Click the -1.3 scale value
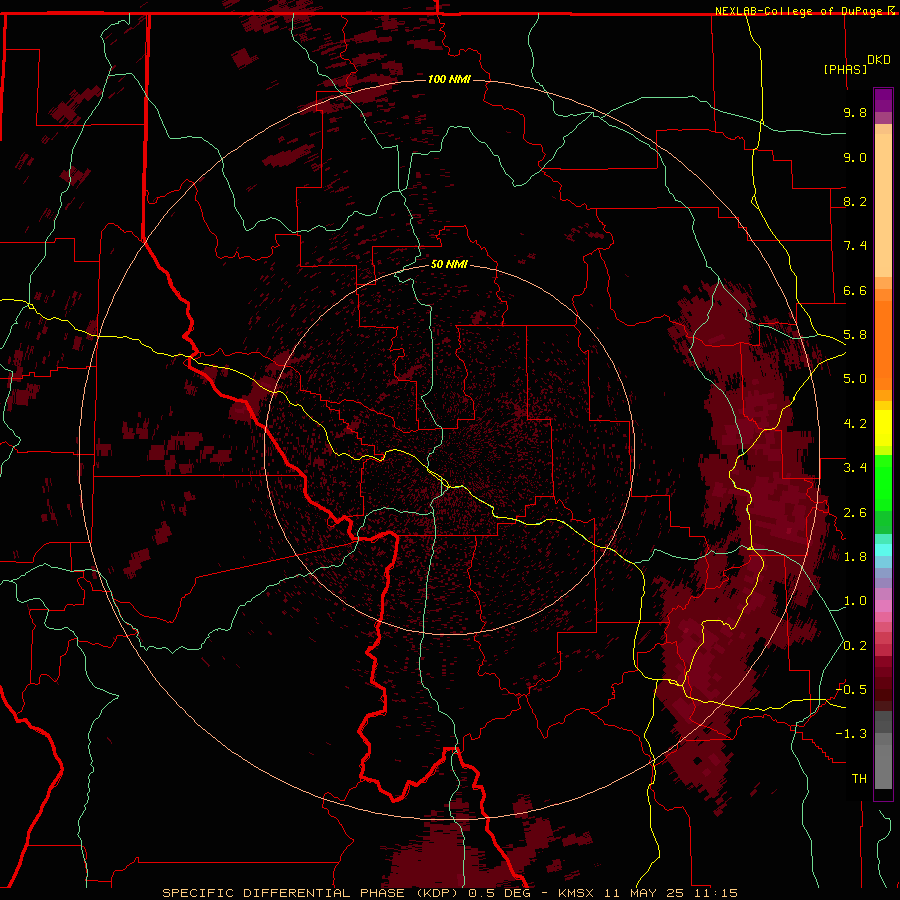This screenshot has height=900, width=900. [851, 734]
